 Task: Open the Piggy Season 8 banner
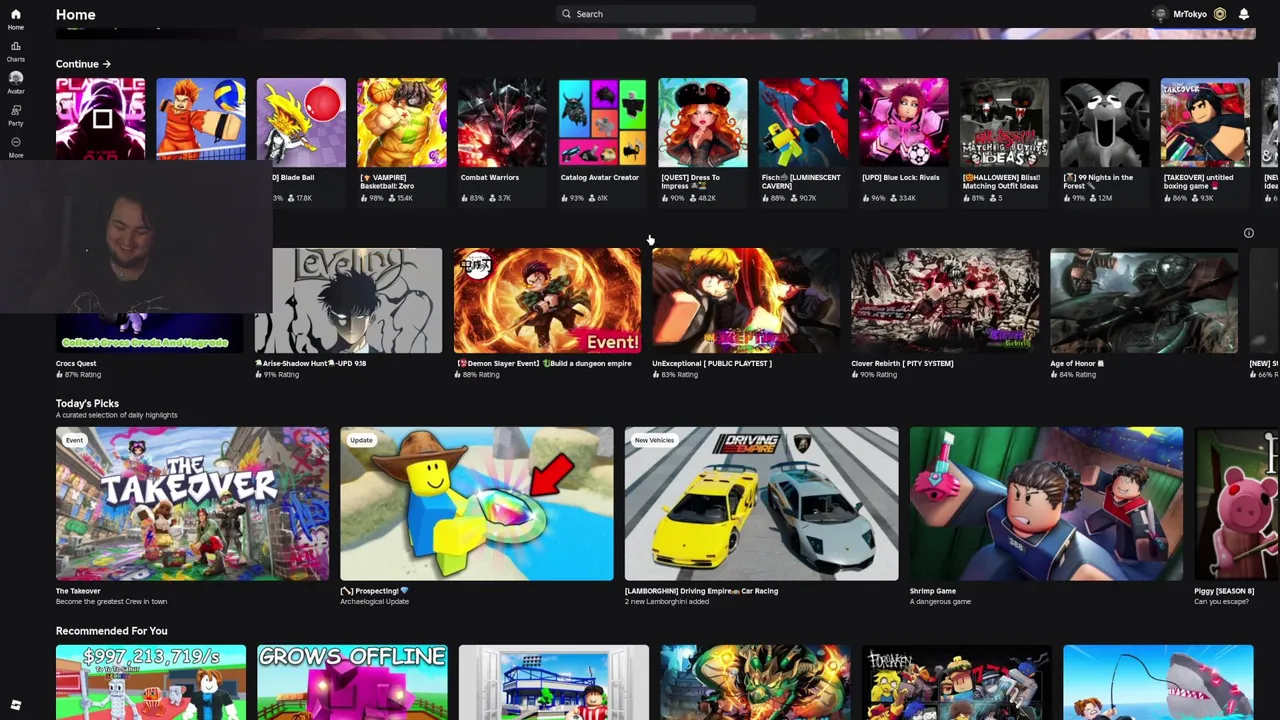[x=1237, y=504]
